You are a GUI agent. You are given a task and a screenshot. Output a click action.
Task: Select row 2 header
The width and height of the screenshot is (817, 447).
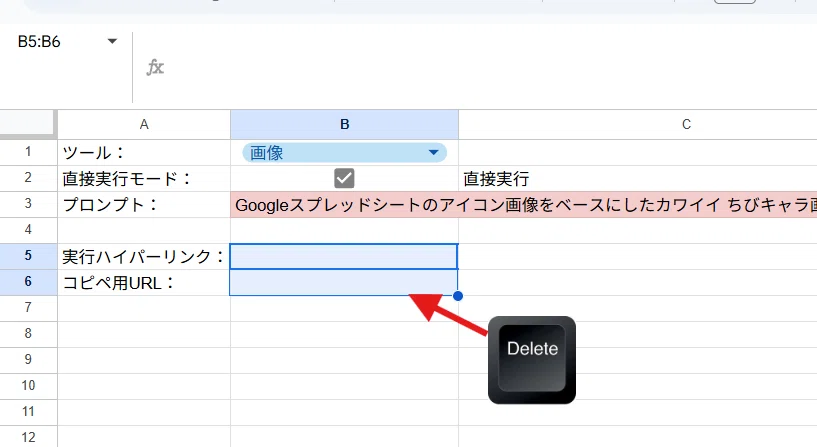28,178
